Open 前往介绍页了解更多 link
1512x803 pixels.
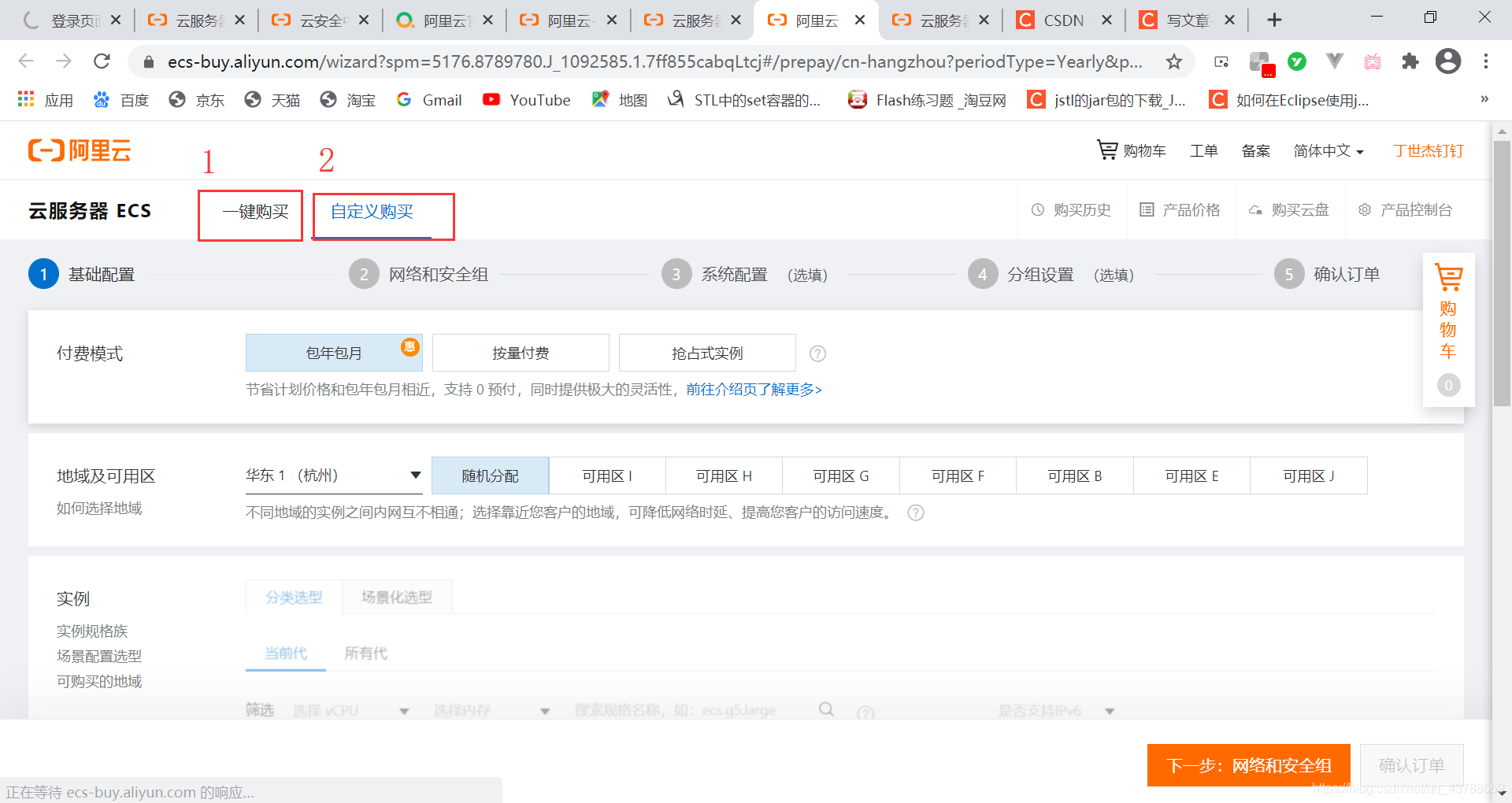(x=754, y=390)
